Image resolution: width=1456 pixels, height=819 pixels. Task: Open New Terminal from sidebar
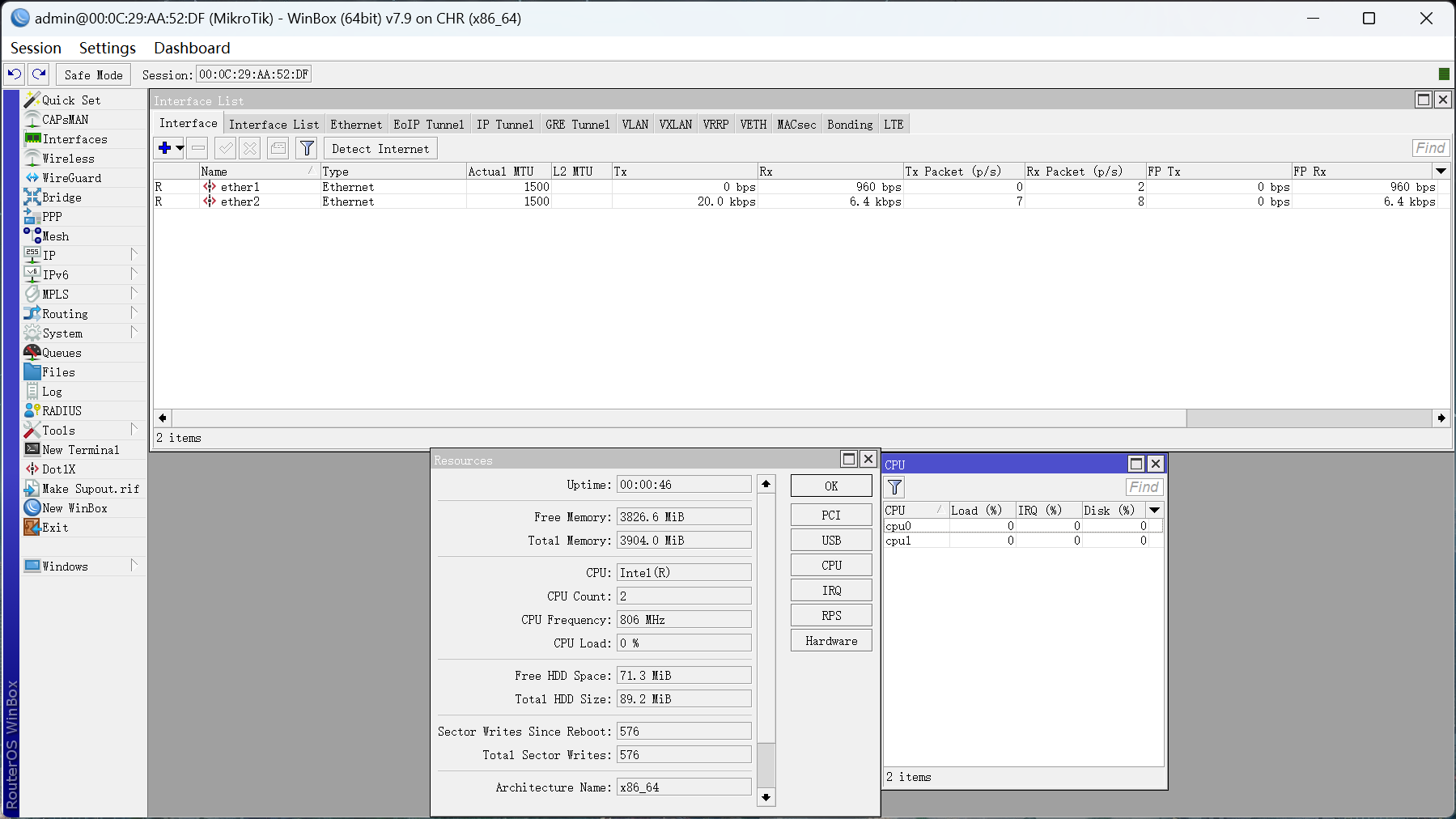80,450
